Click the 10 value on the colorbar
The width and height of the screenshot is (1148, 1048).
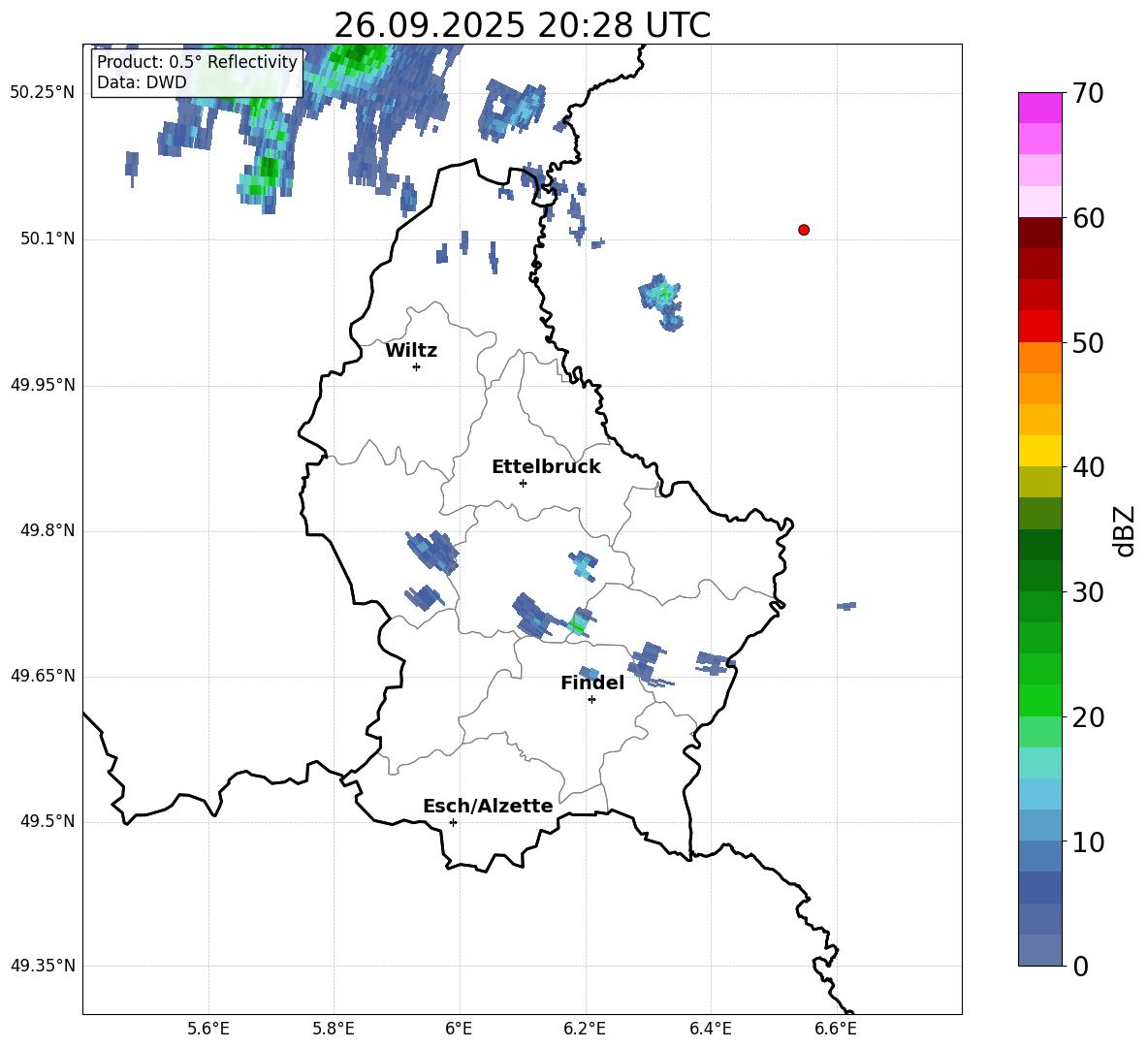(x=1088, y=842)
